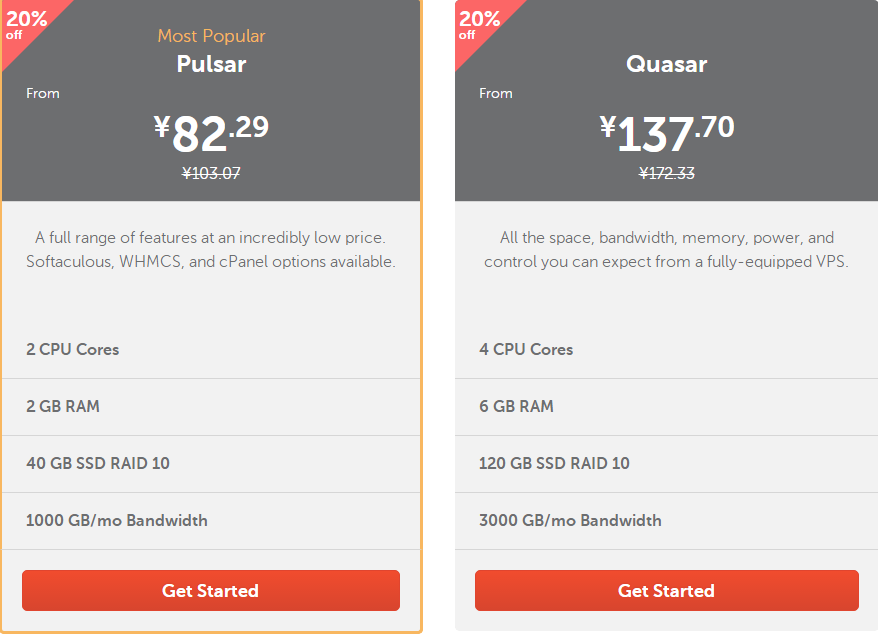Click the Get Started button for Pulsar
The width and height of the screenshot is (878, 635).
(x=210, y=590)
